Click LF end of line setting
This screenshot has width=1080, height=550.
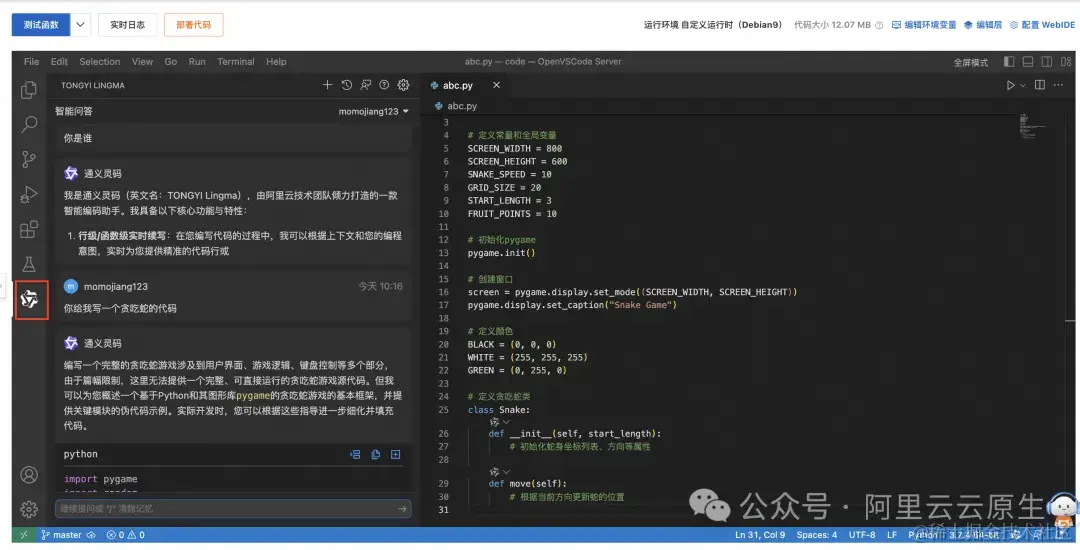[x=892, y=535]
